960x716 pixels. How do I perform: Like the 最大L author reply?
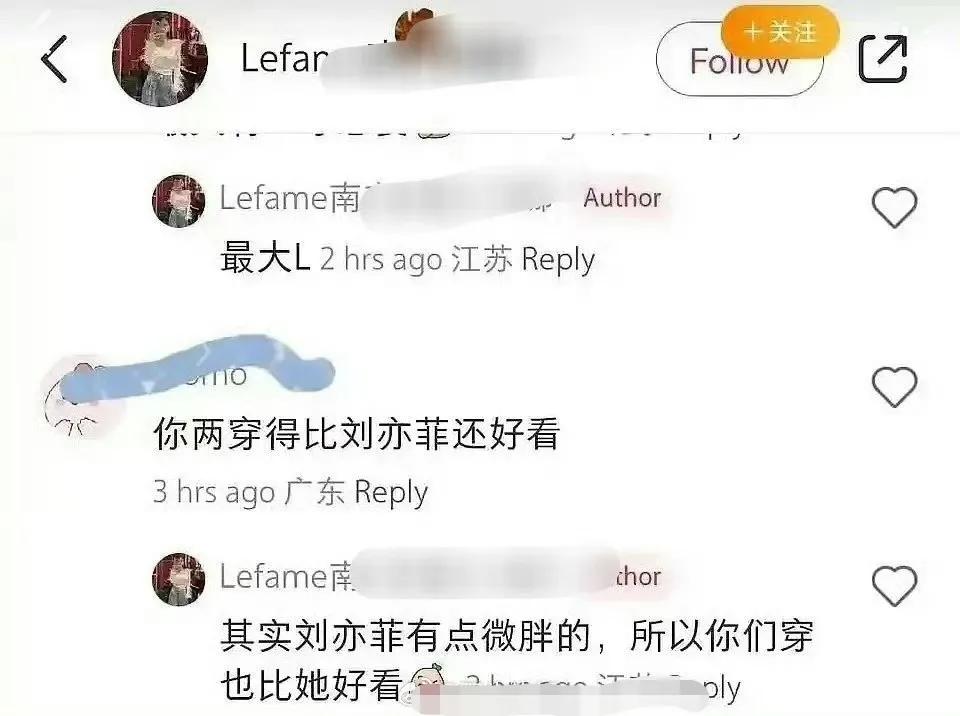point(894,207)
